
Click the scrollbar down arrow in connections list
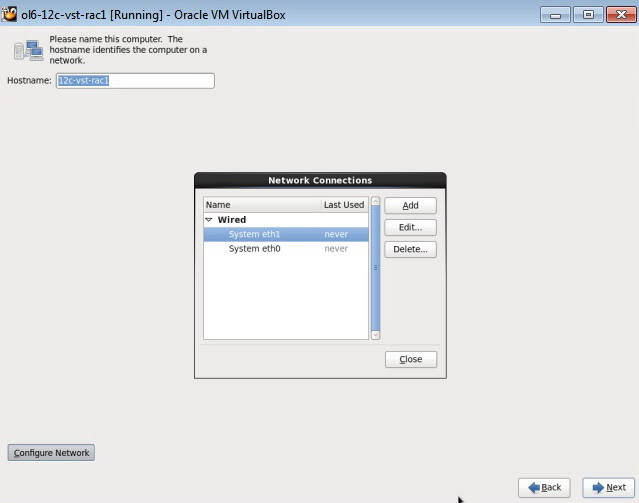point(375,335)
